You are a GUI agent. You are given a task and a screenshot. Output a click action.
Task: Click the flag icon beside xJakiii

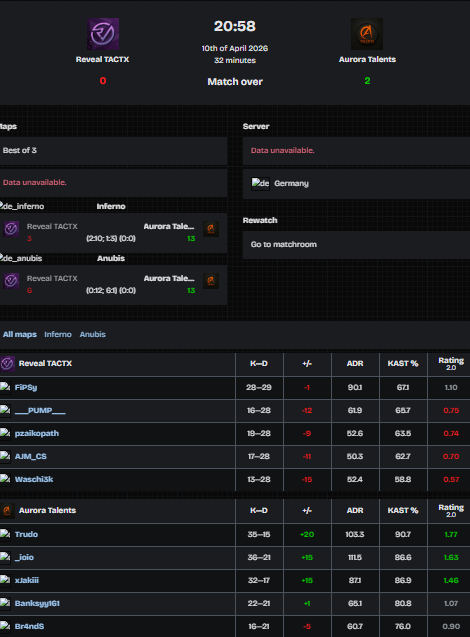pos(5,580)
